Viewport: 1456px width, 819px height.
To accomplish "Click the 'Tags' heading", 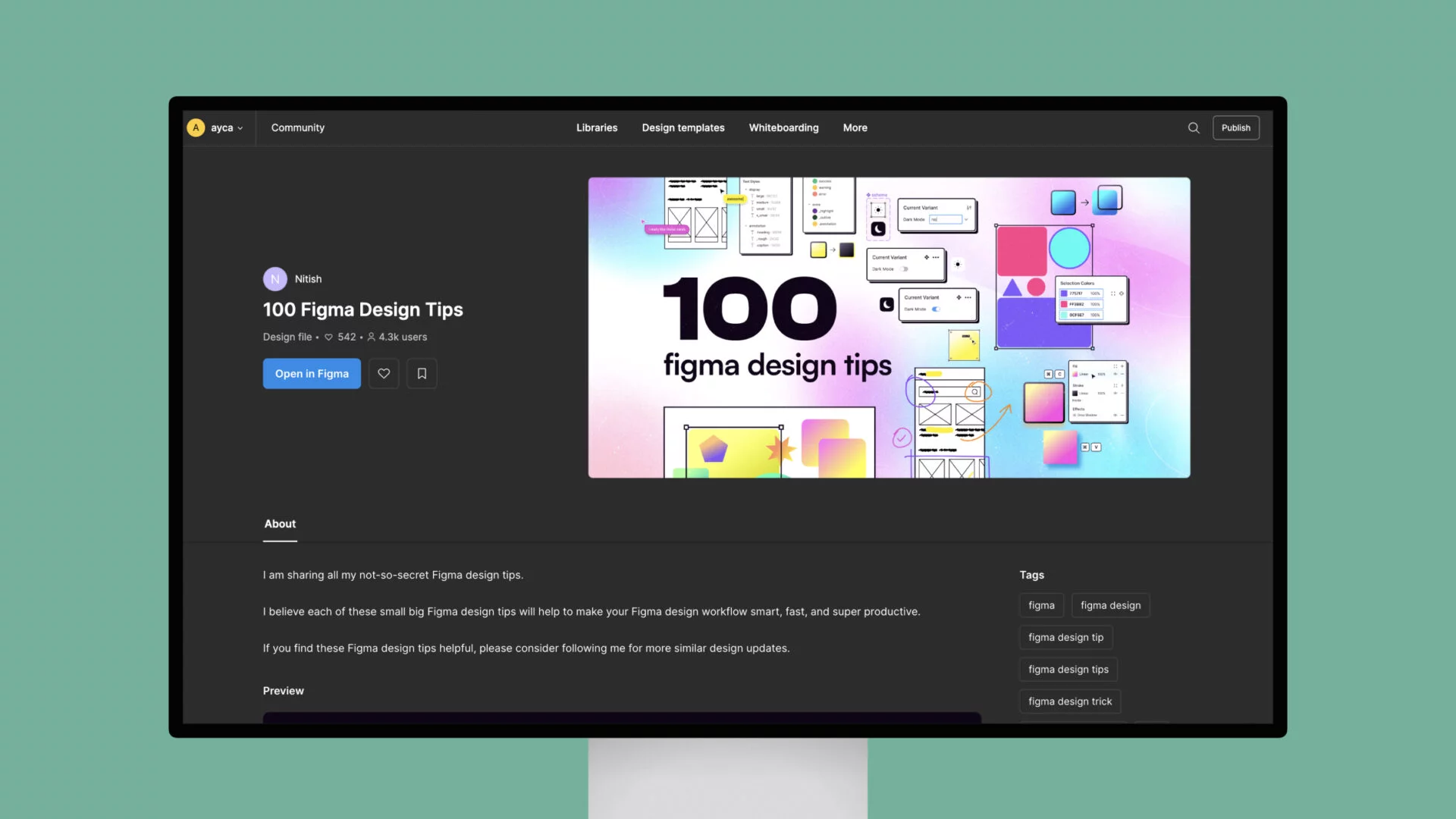I will click(x=1031, y=575).
